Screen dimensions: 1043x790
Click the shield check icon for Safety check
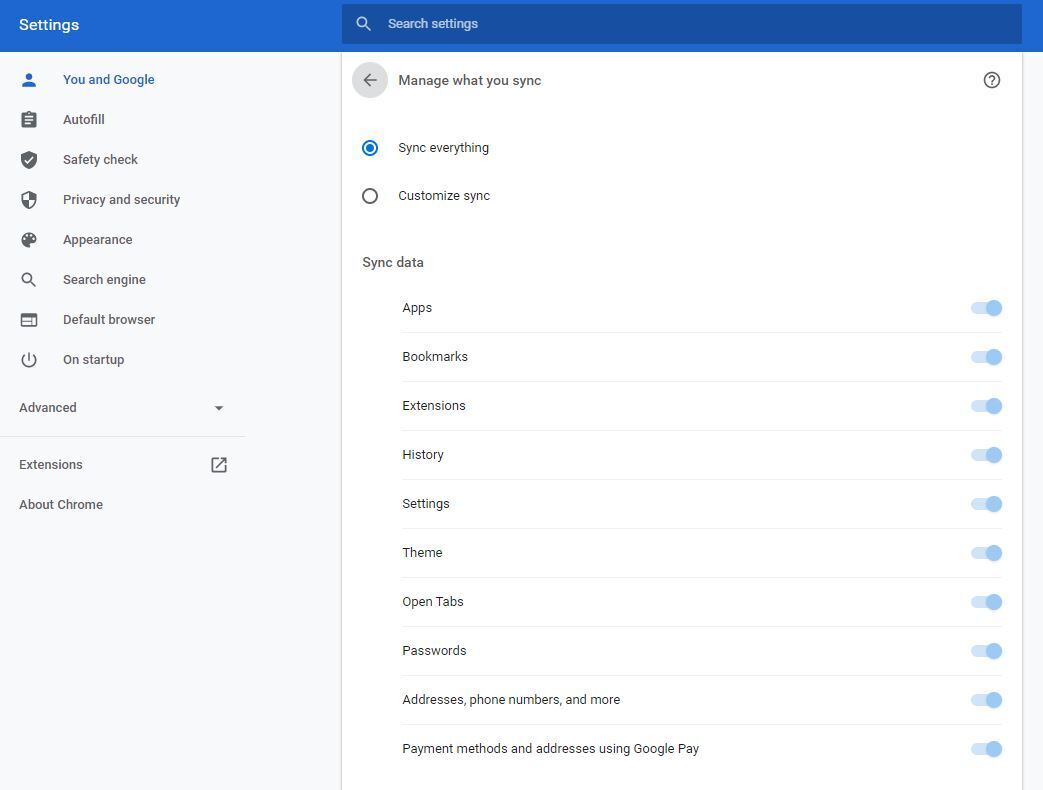tap(29, 160)
